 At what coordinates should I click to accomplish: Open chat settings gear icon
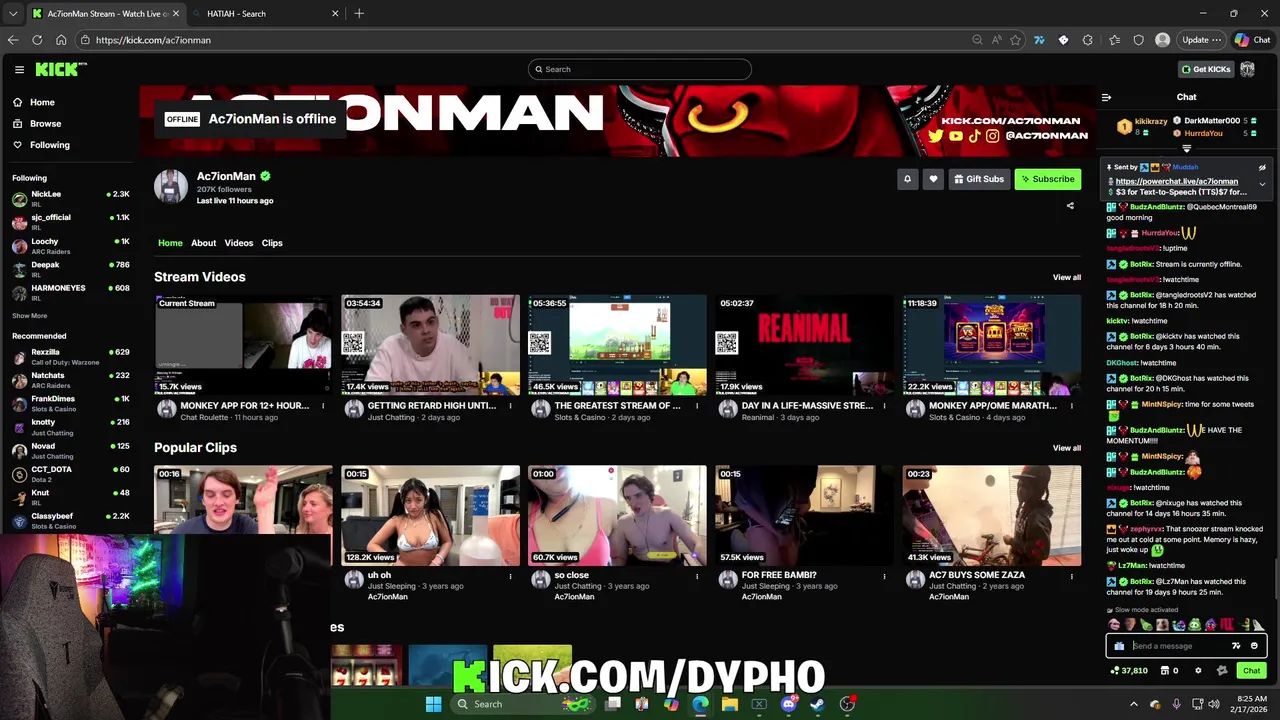(x=1198, y=671)
